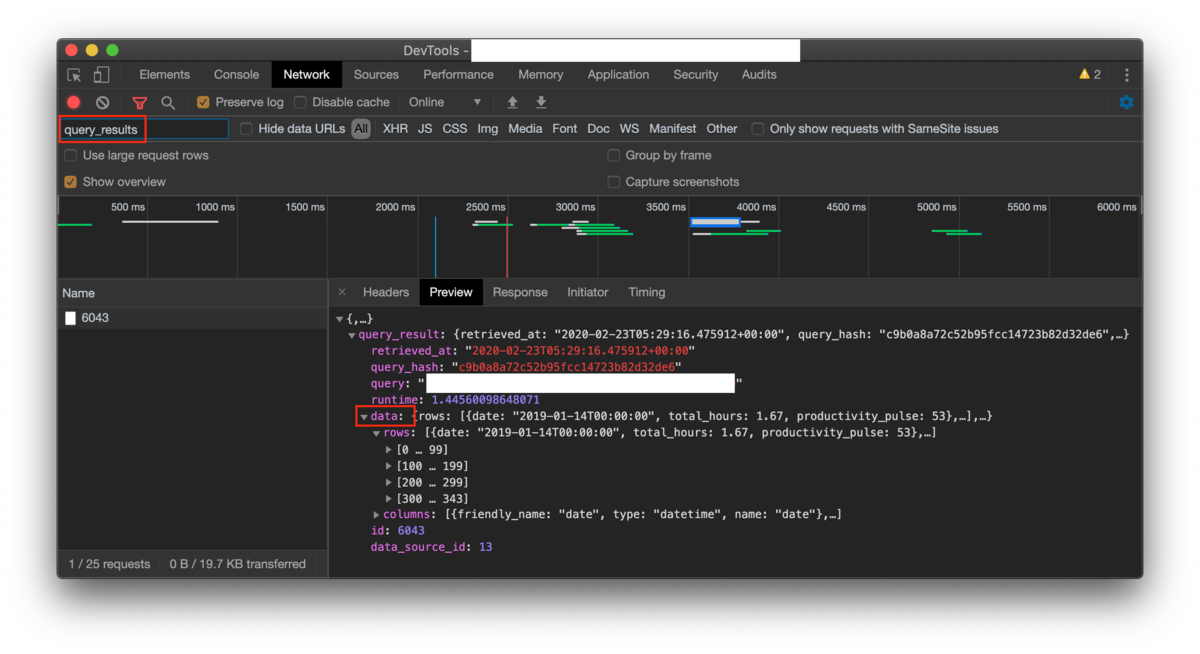Show the Timing tab
The height and width of the screenshot is (654, 1200).
pos(646,292)
